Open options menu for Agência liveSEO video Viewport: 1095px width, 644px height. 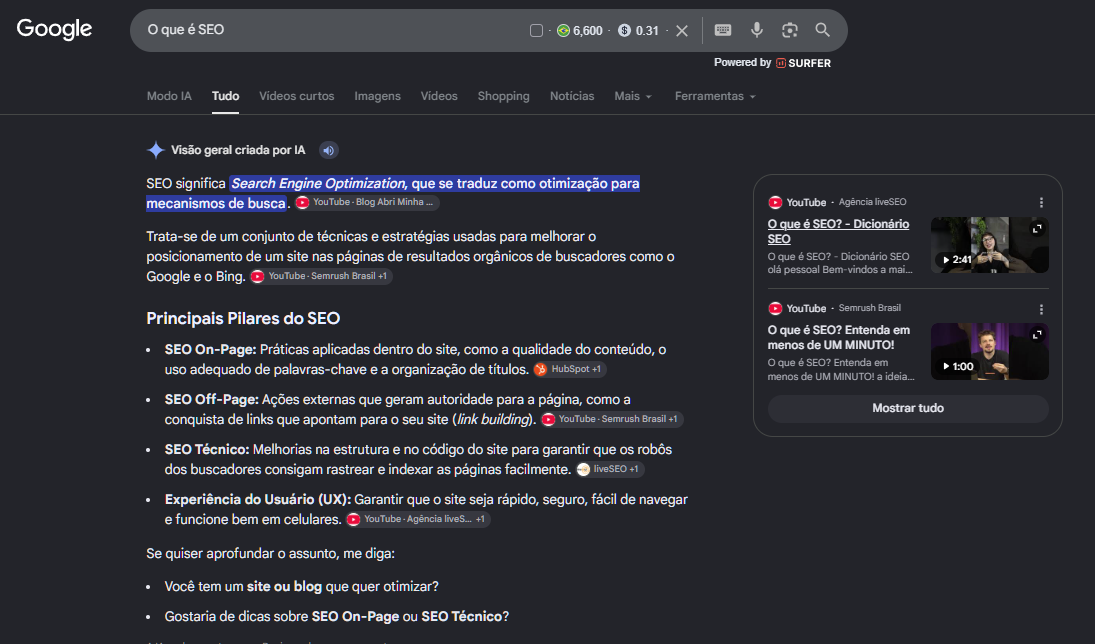[1041, 203]
